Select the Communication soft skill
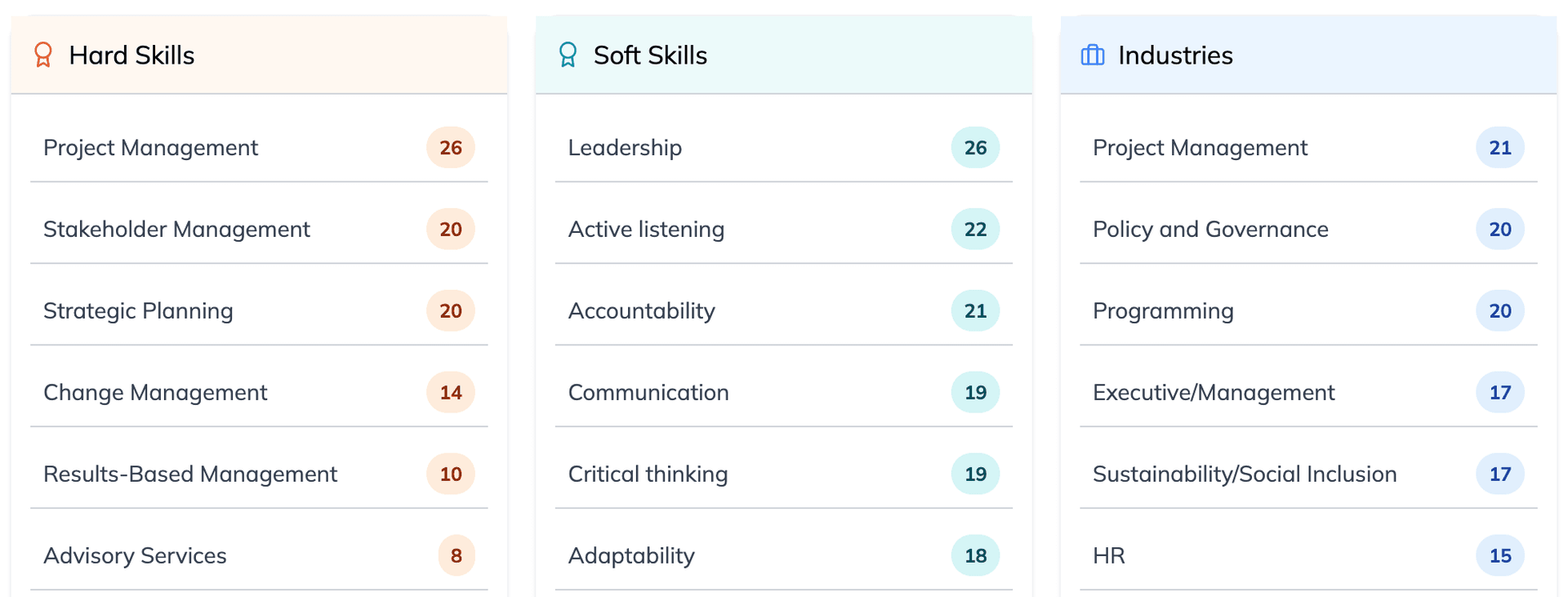The height and width of the screenshot is (597, 1568). tap(648, 393)
